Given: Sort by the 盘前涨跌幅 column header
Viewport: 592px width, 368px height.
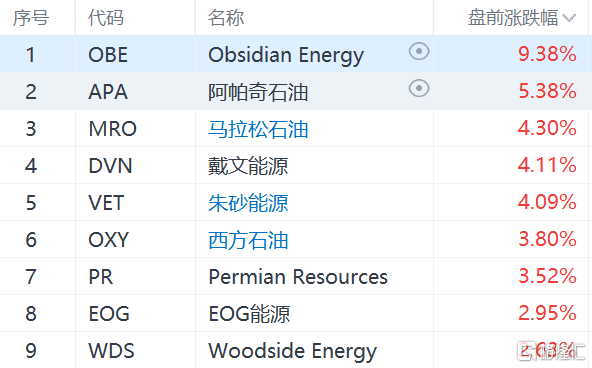Looking at the screenshot, I should [513, 18].
